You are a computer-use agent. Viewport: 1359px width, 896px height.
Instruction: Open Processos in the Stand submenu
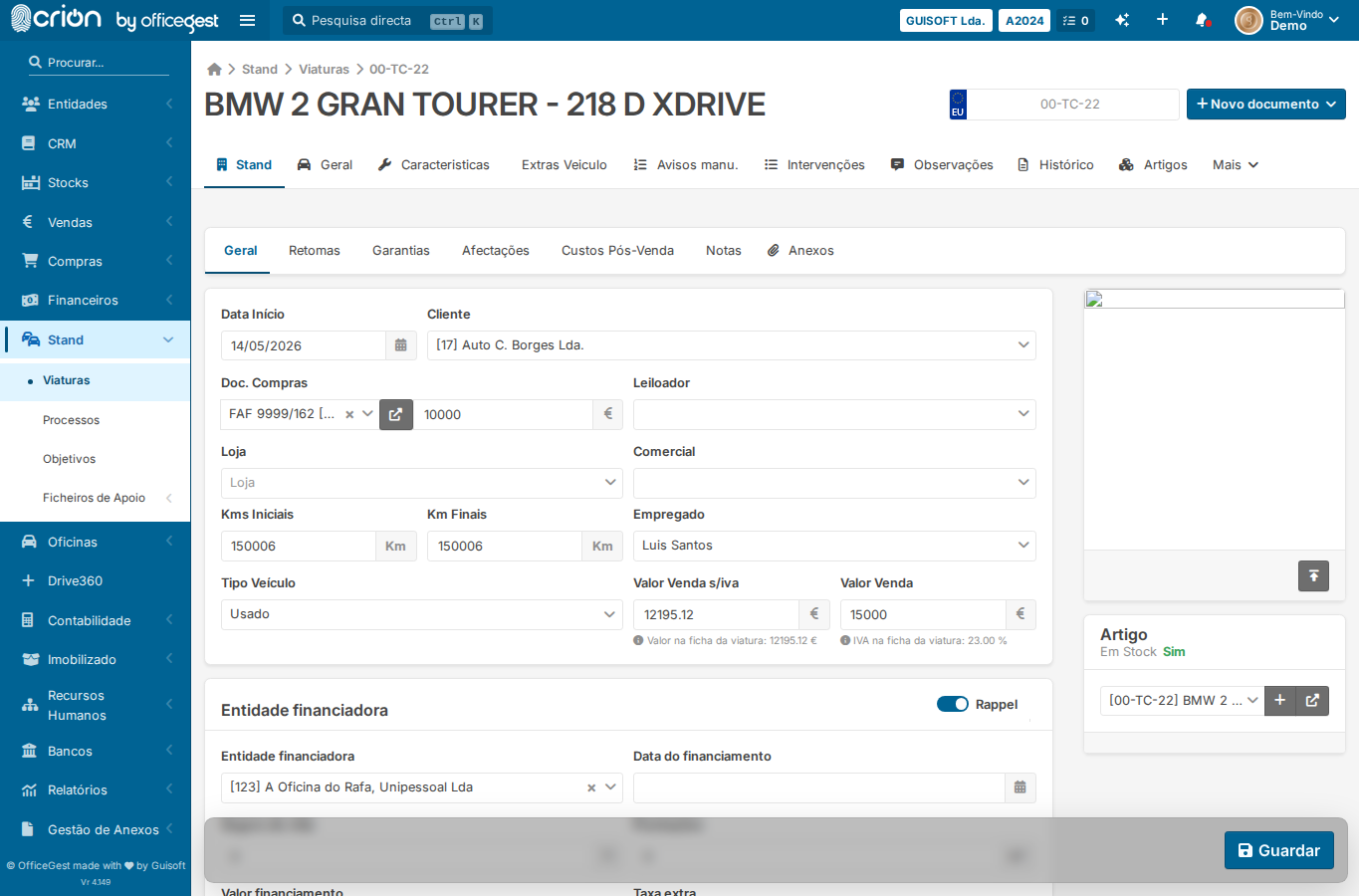(96, 420)
